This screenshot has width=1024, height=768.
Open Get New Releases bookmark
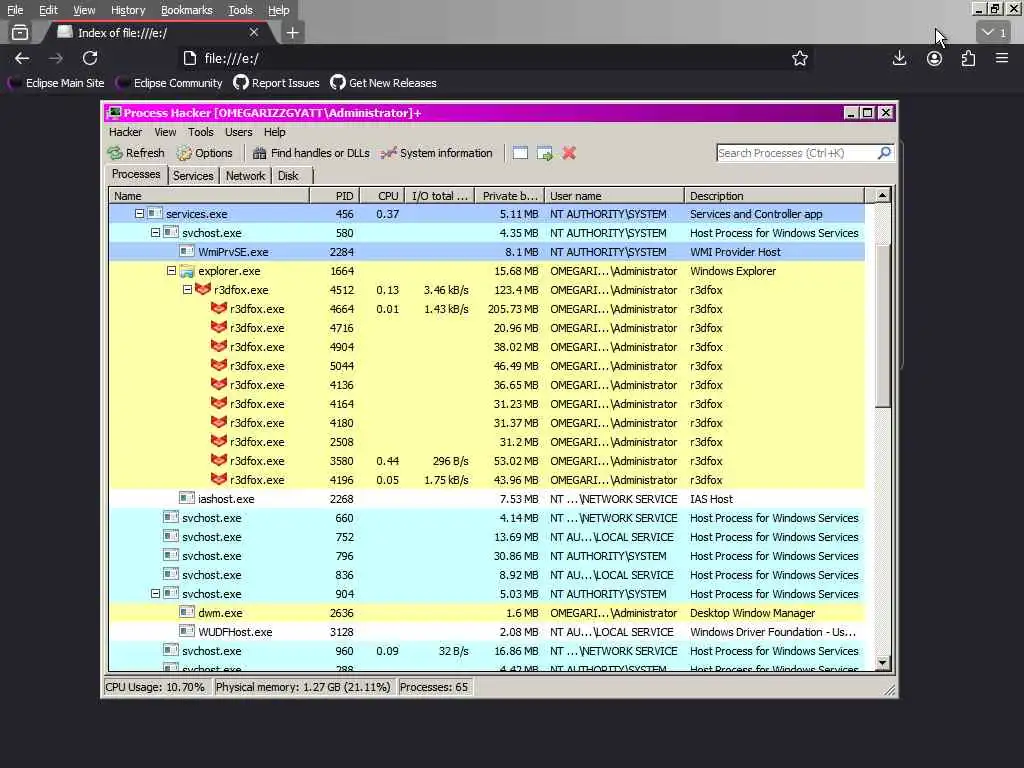[383, 83]
